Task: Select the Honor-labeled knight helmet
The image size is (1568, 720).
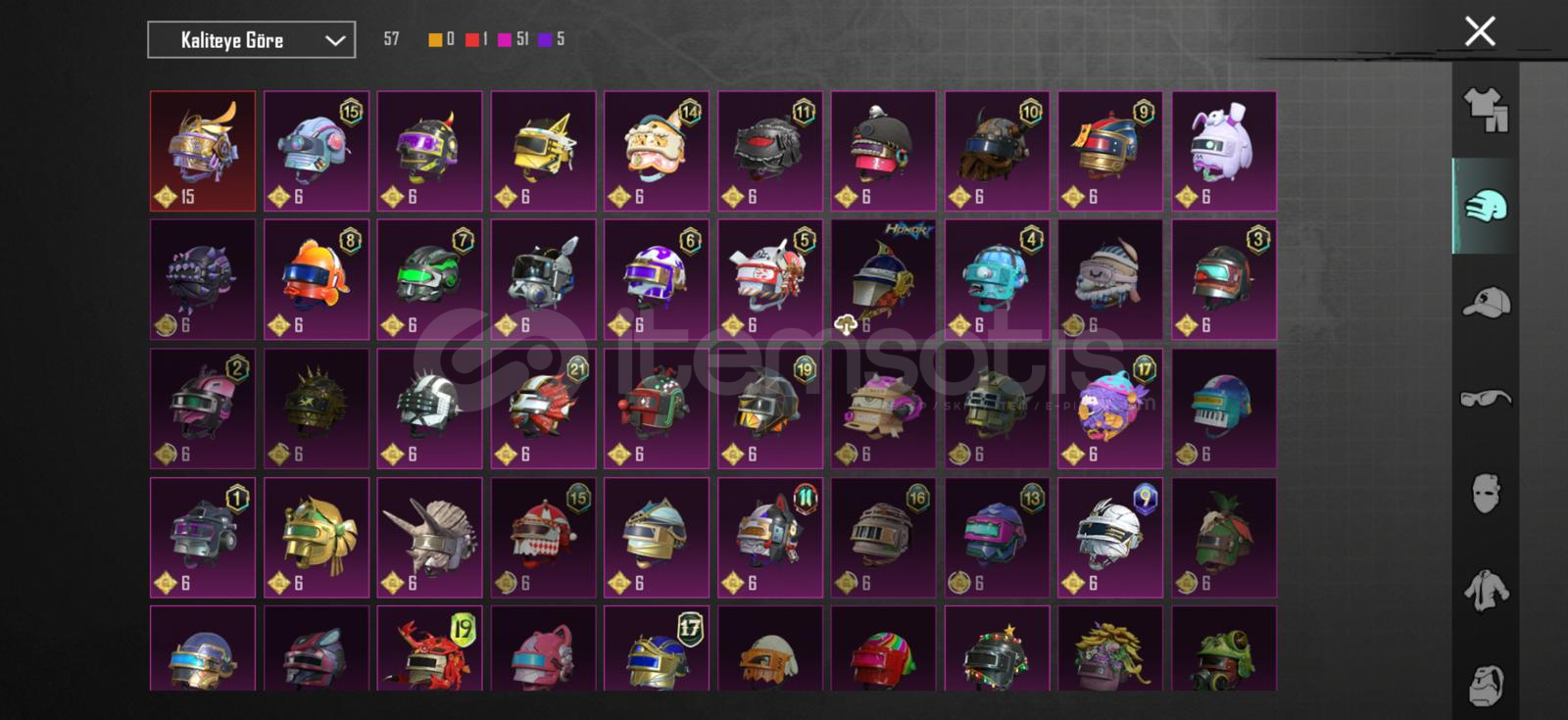Action: click(x=883, y=280)
